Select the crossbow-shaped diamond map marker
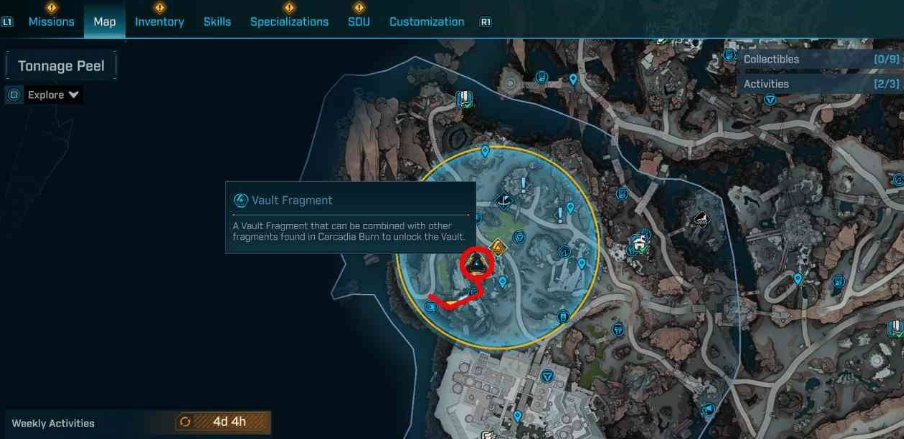The image size is (904, 439). (x=504, y=201)
